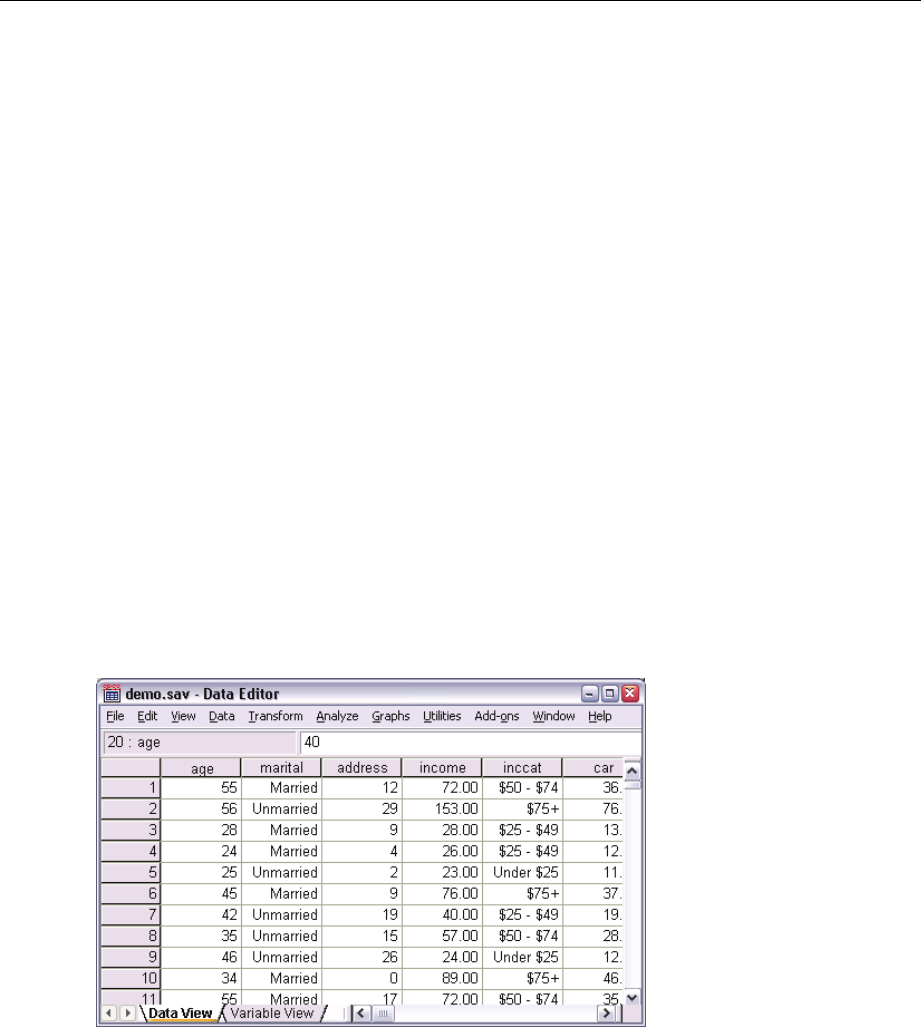Click income cell showing 26.00
The image size is (921, 1027).
coord(442,851)
